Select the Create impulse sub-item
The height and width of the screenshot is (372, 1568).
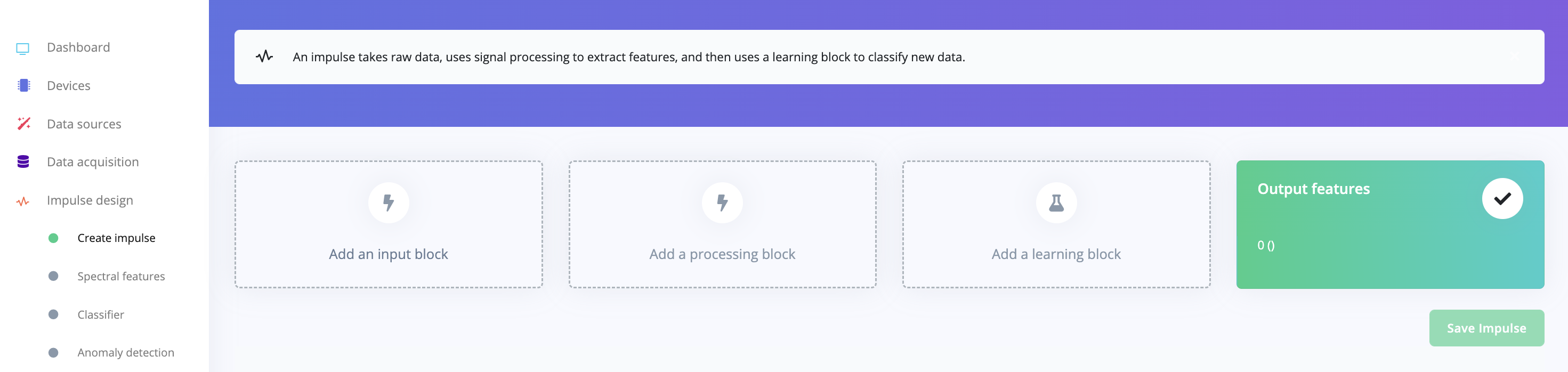coord(116,238)
